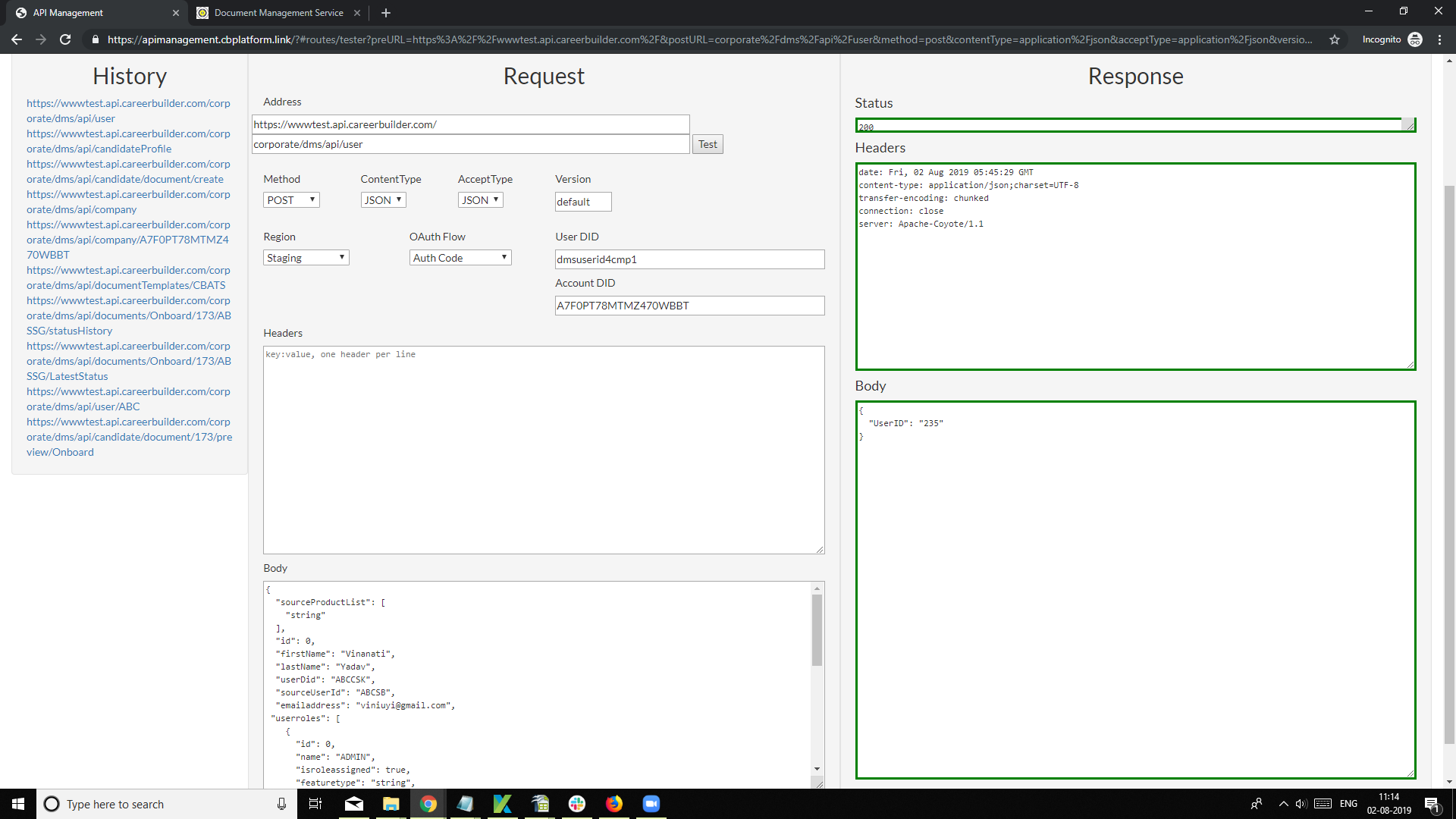Open Mail app from taskbar
Image resolution: width=1456 pixels, height=819 pixels.
pyautogui.click(x=354, y=804)
